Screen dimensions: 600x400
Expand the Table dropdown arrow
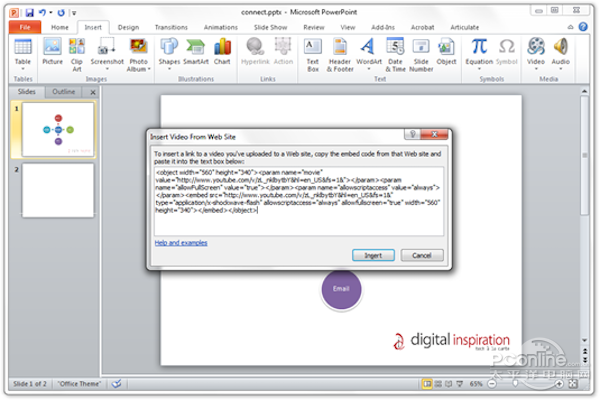point(23,69)
